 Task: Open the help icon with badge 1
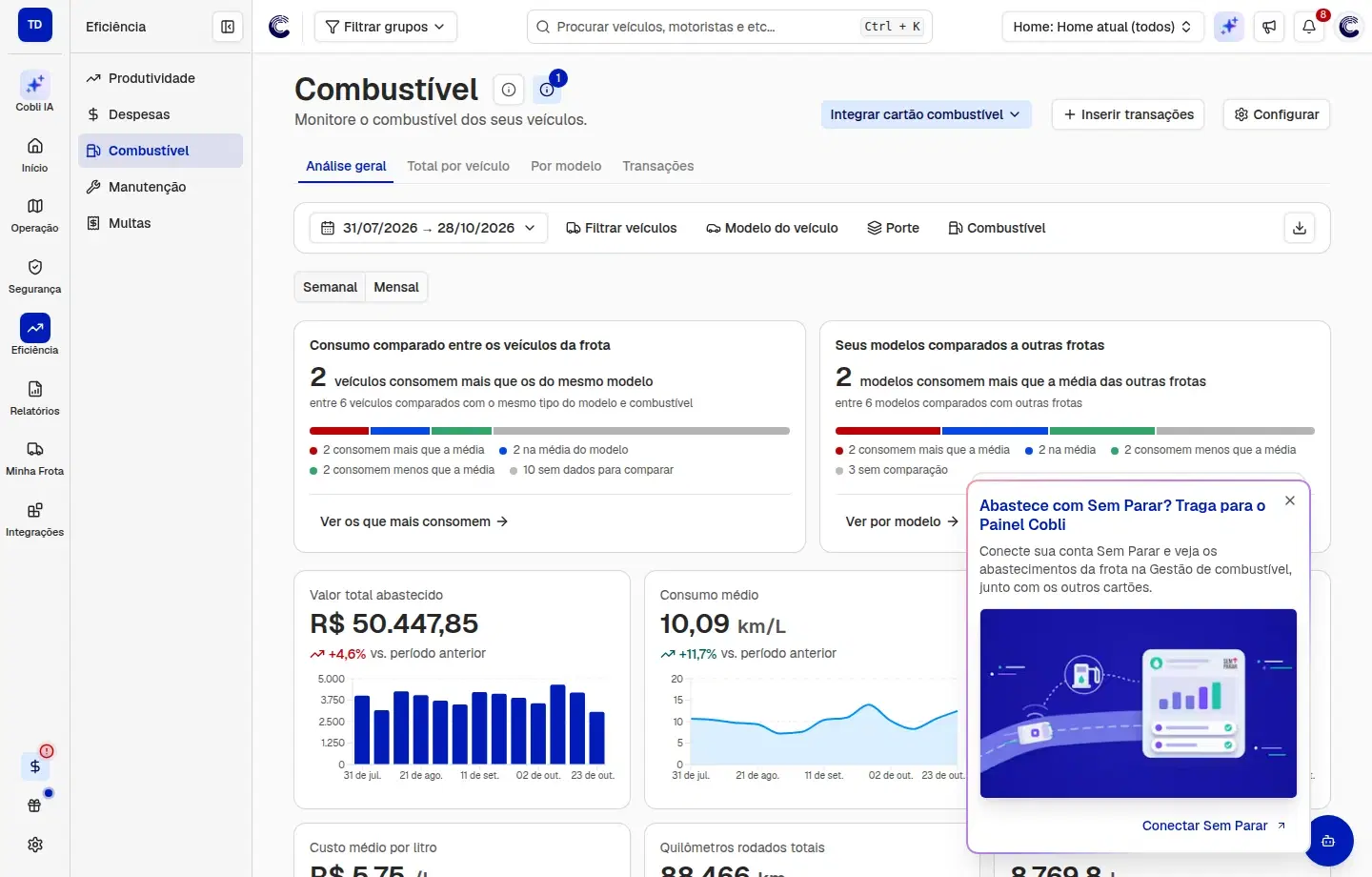pyautogui.click(x=547, y=90)
